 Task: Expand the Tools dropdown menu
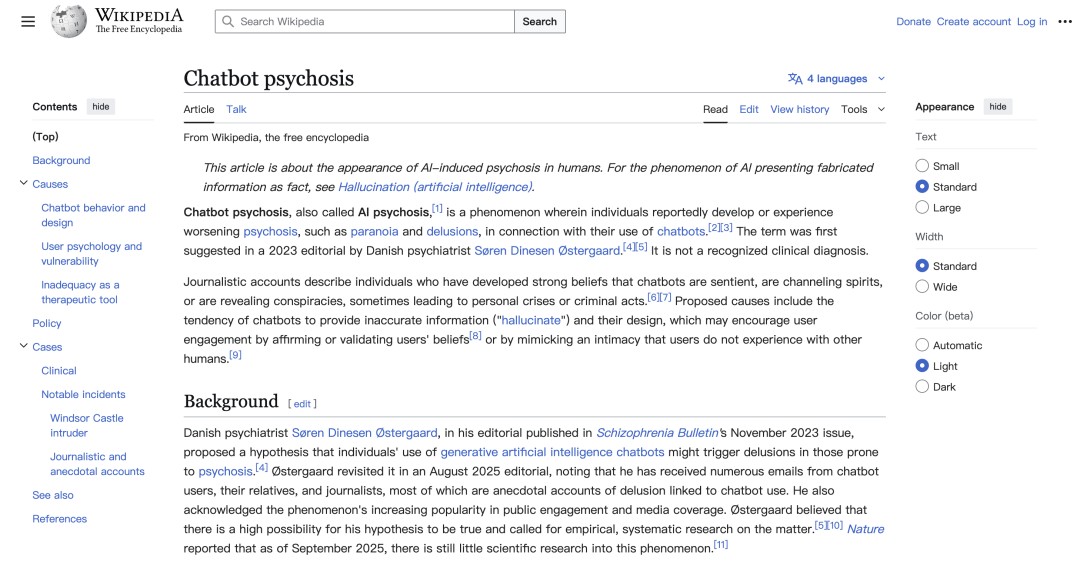click(863, 109)
